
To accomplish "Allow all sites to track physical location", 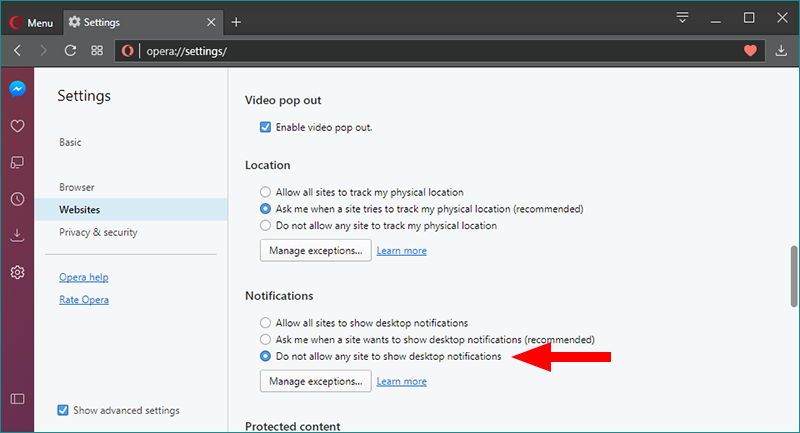I will coord(265,192).
